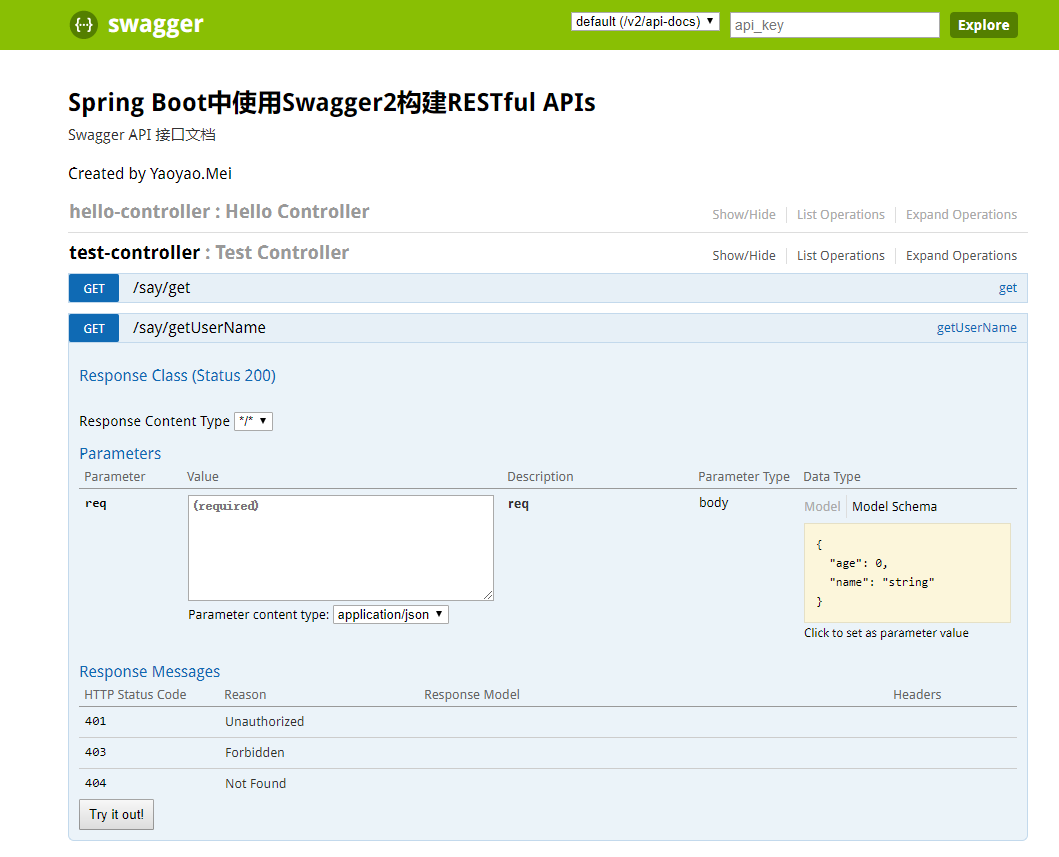Click the Spring Boot Swagger2 page title
1059x857 pixels.
(x=332, y=103)
